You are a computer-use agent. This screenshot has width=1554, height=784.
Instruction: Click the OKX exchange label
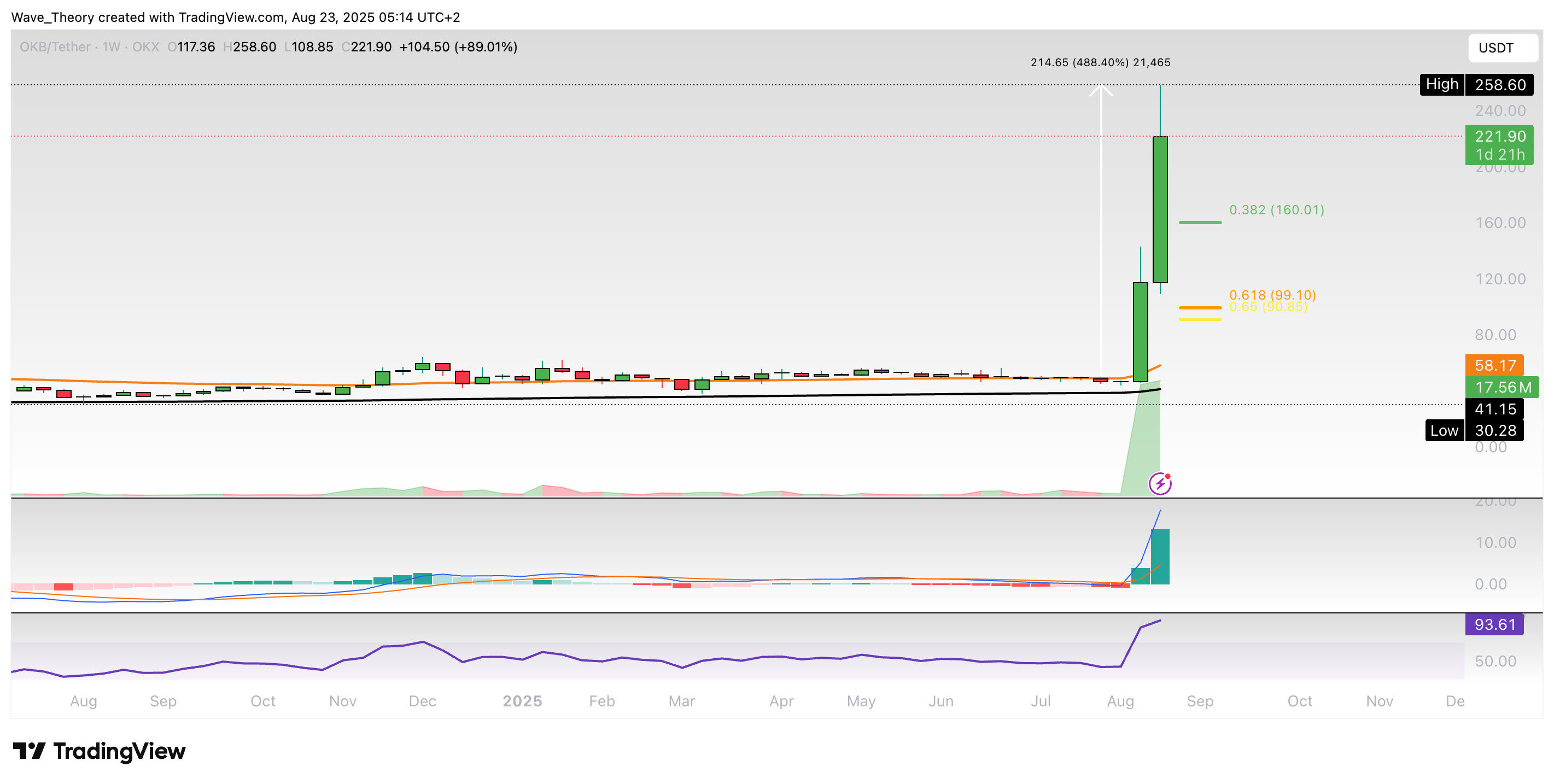(x=145, y=47)
